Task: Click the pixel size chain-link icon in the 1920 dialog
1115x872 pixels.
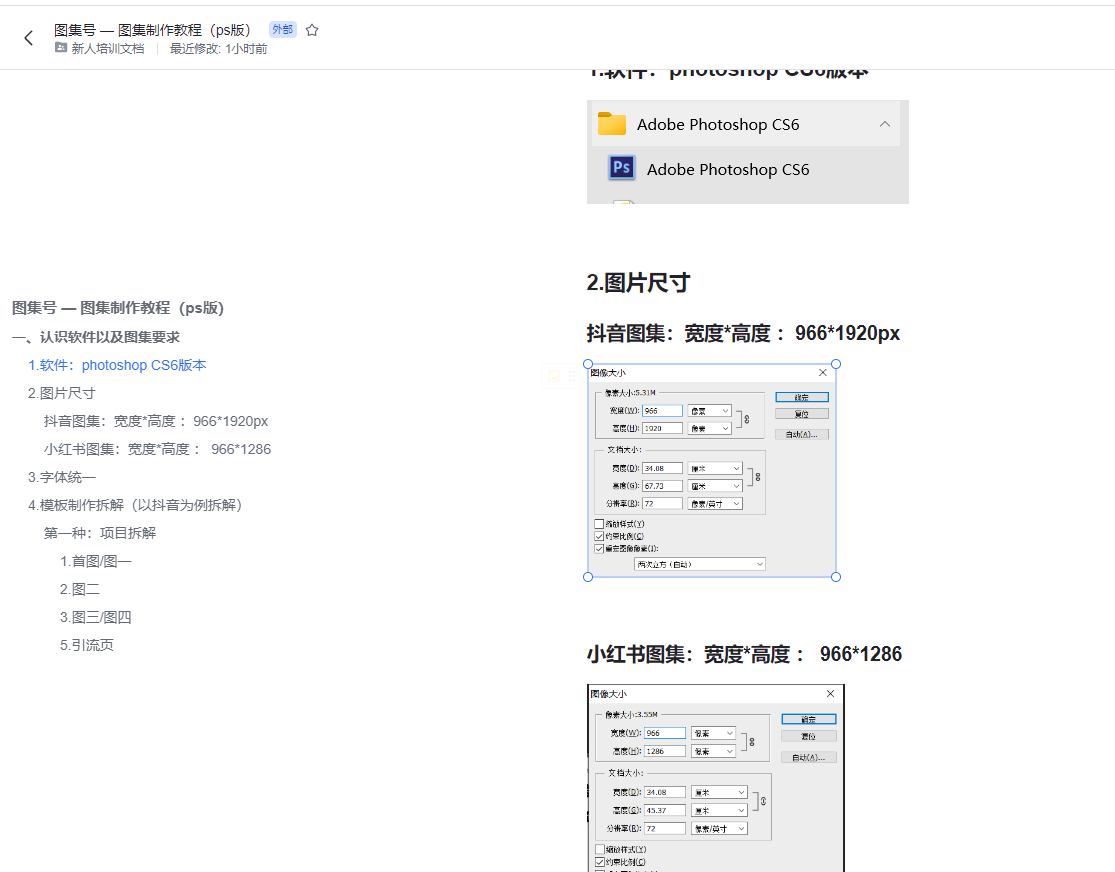Action: pyautogui.click(x=747, y=420)
